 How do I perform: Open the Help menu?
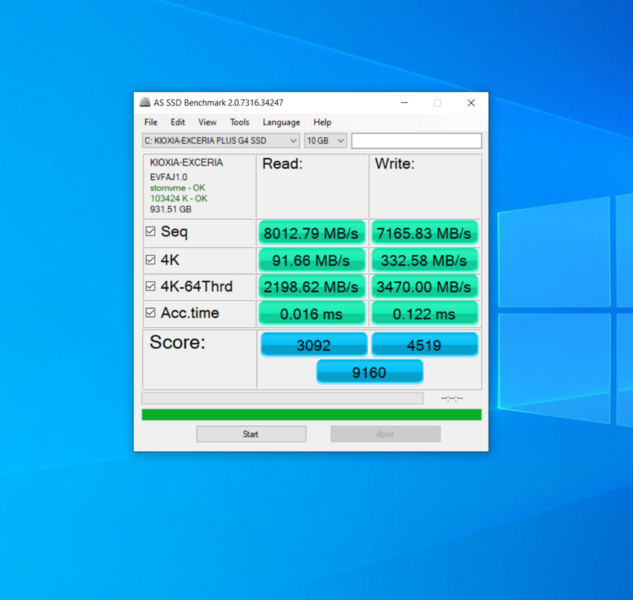pos(322,122)
